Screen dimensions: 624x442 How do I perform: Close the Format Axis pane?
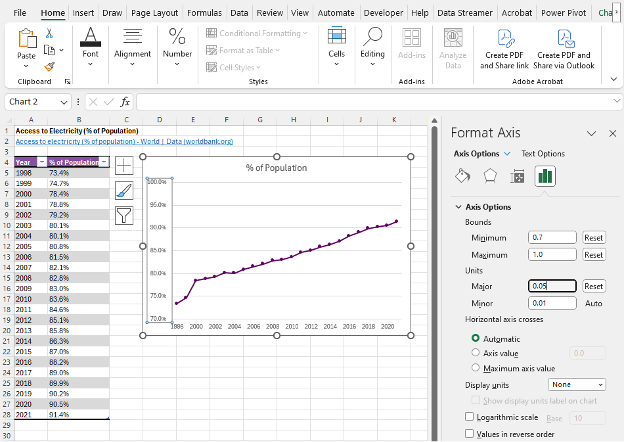tap(612, 133)
